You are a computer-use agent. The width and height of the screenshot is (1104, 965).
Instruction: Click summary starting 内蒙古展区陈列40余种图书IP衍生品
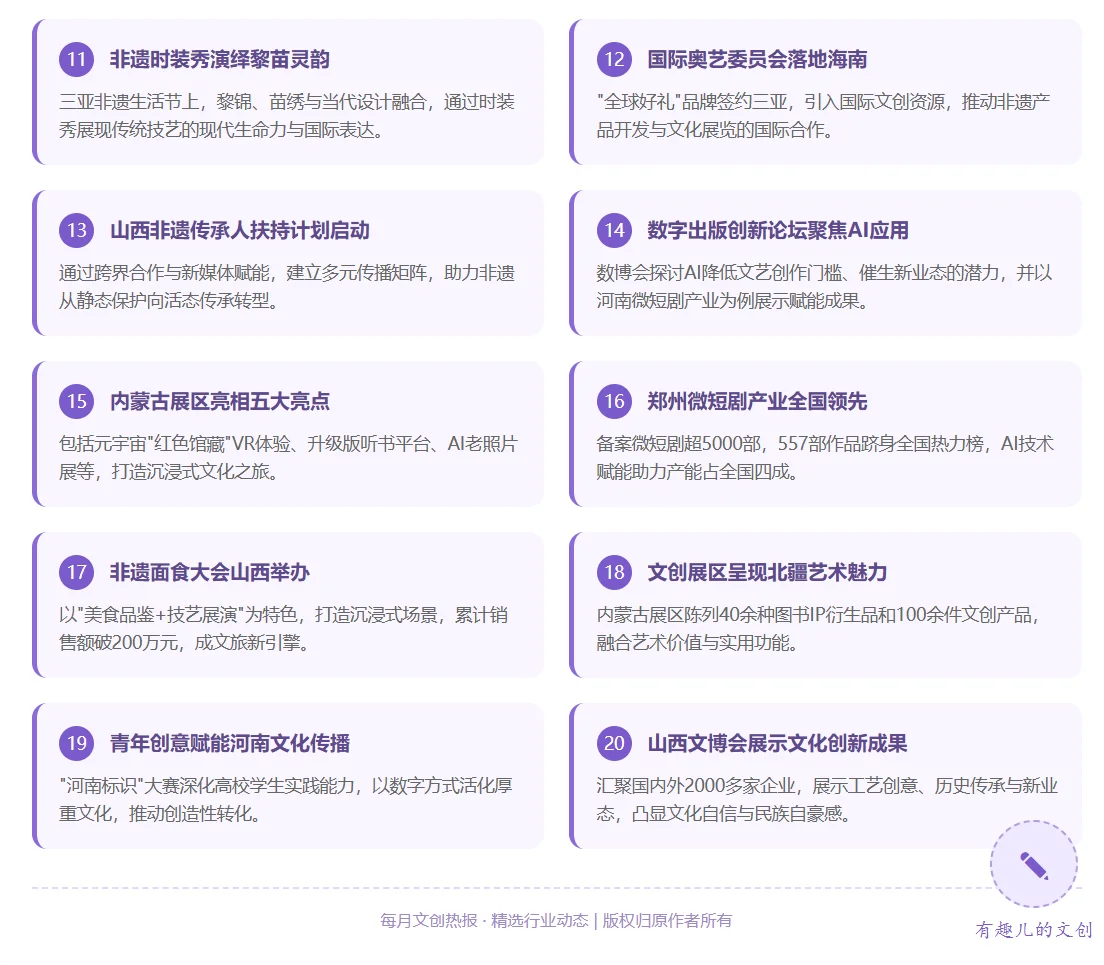tap(818, 629)
